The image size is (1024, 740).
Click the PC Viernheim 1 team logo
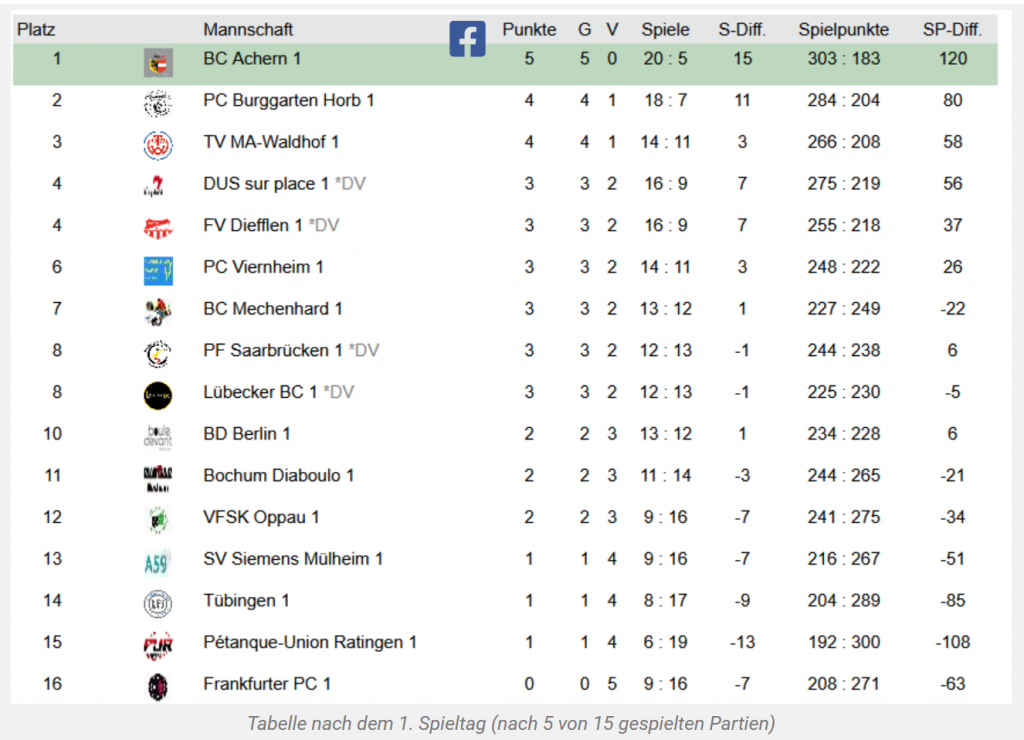(158, 270)
